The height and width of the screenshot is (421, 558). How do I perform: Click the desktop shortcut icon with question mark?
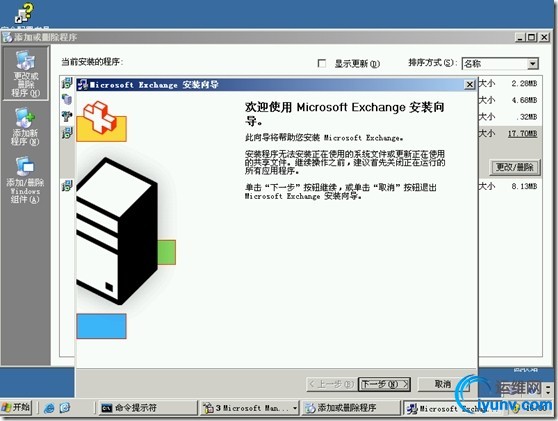click(24, 14)
